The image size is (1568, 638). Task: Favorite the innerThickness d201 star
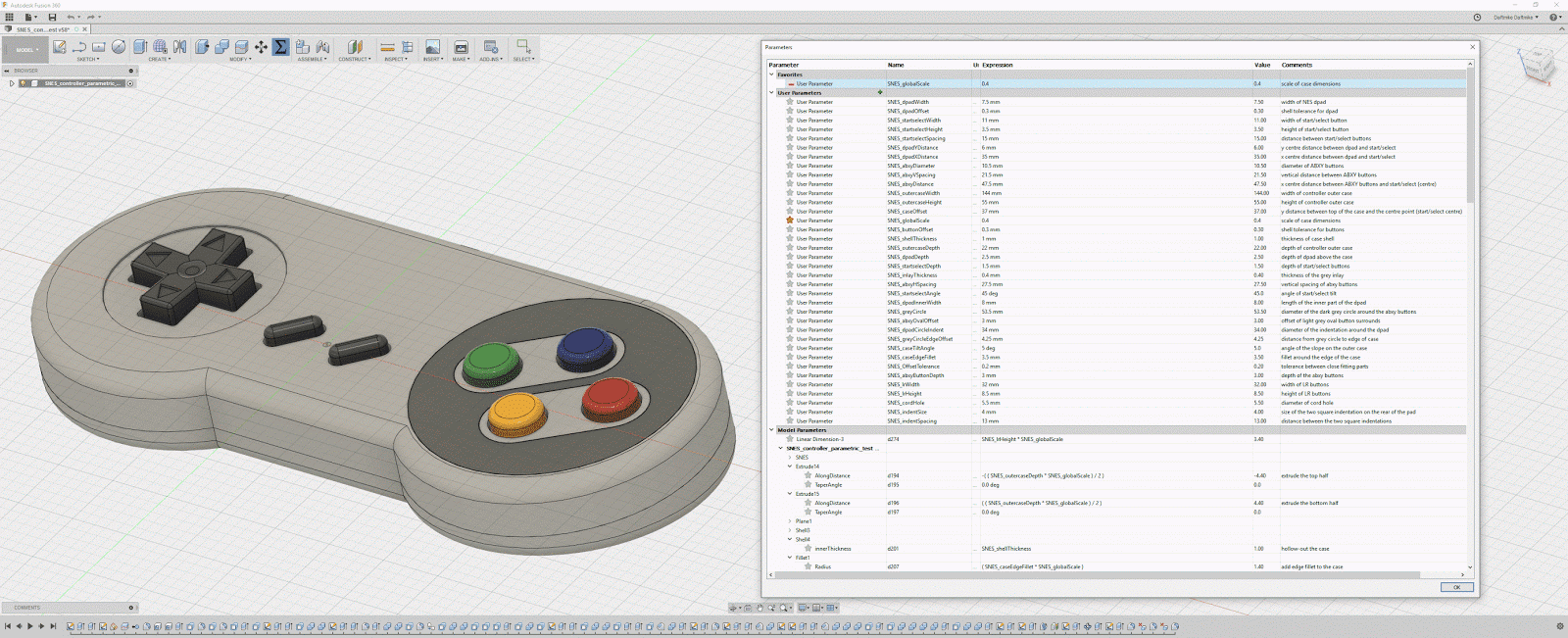tap(808, 549)
